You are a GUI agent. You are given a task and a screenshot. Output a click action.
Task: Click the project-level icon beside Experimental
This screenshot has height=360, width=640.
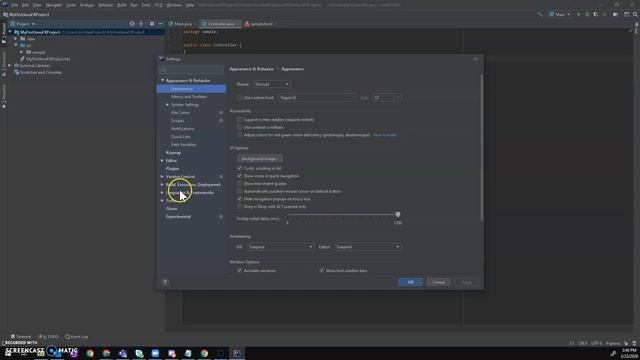221,217
